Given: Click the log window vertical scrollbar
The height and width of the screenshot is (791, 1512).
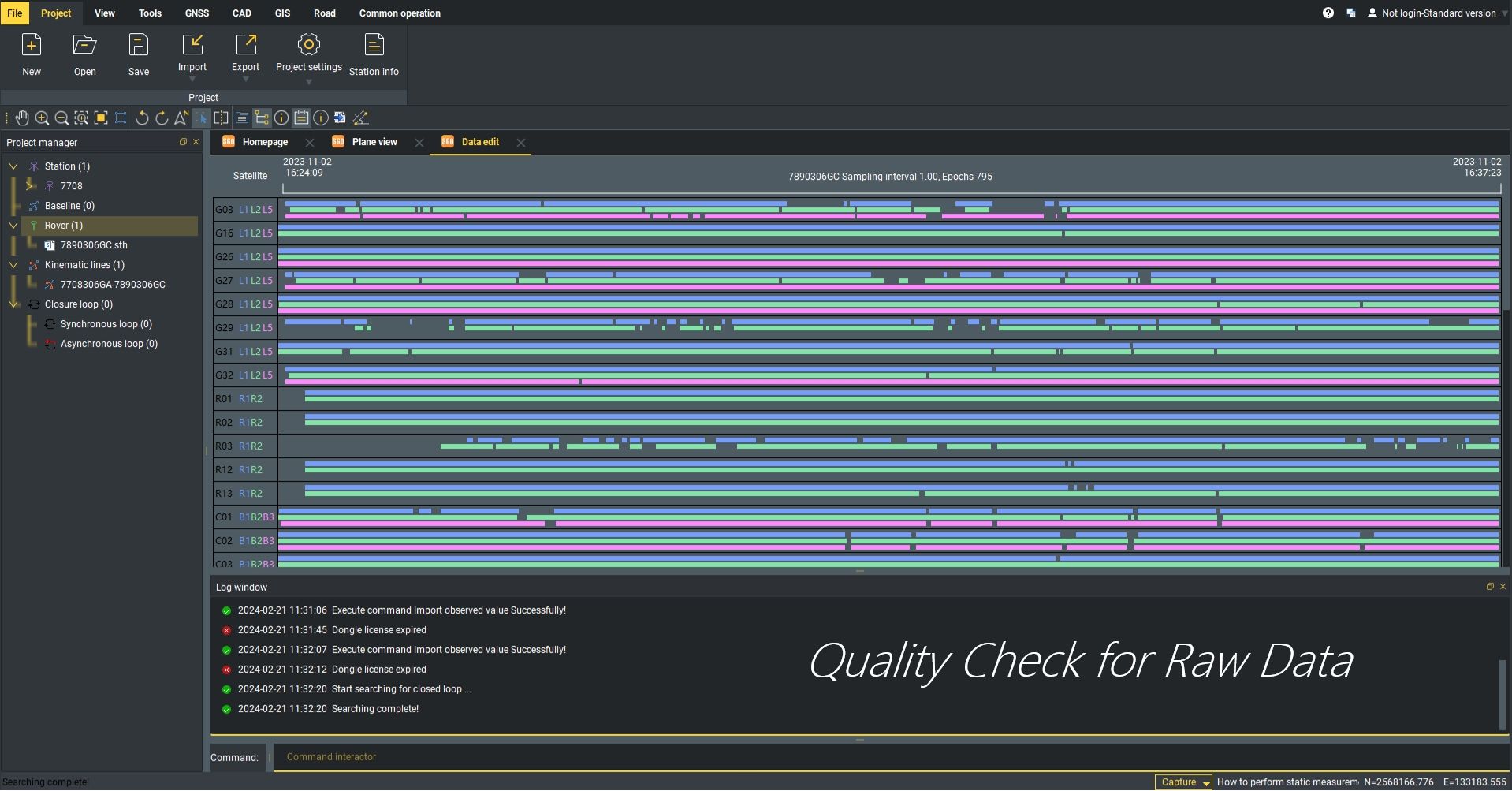Looking at the screenshot, I should pos(1502,694).
